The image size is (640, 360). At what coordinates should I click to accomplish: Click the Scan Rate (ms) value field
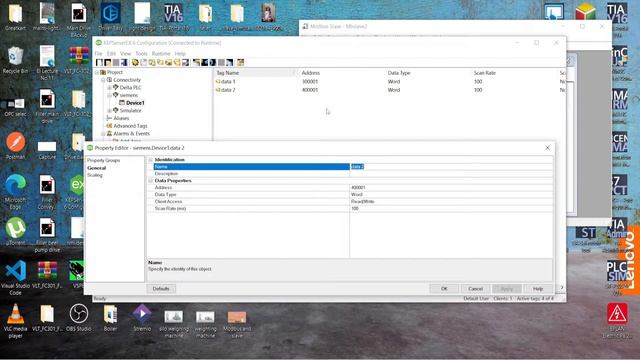451,209
